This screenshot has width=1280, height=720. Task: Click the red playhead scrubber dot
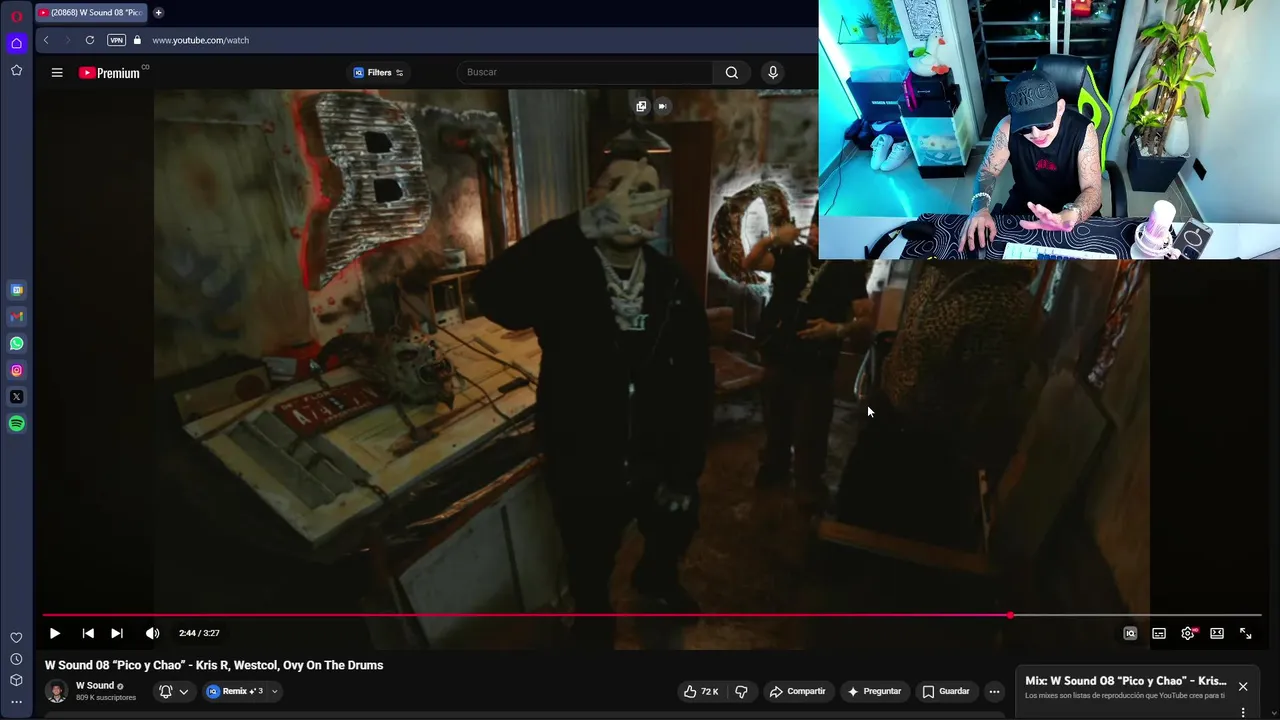[1010, 615]
